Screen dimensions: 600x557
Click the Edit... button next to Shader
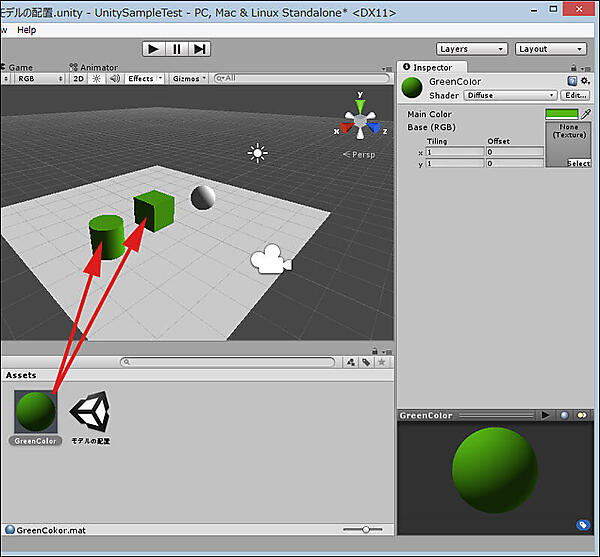[x=575, y=95]
